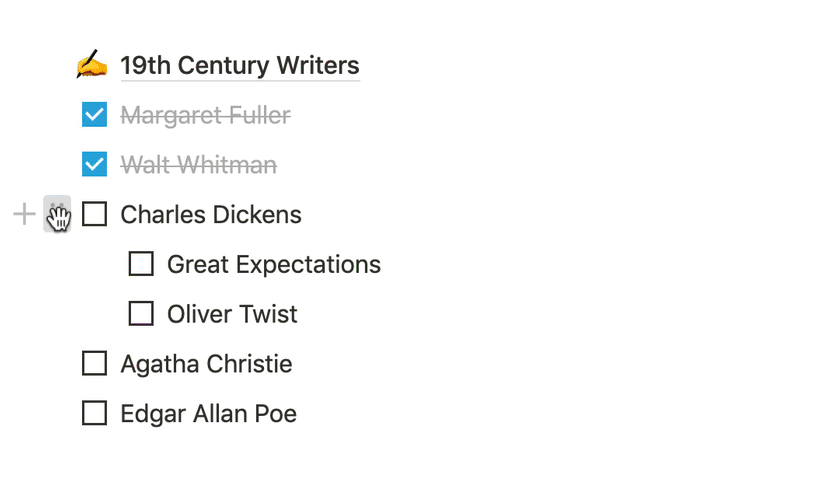The width and height of the screenshot is (840, 480).
Task: Click the Oliver Twist sub-item text
Action: [232, 314]
